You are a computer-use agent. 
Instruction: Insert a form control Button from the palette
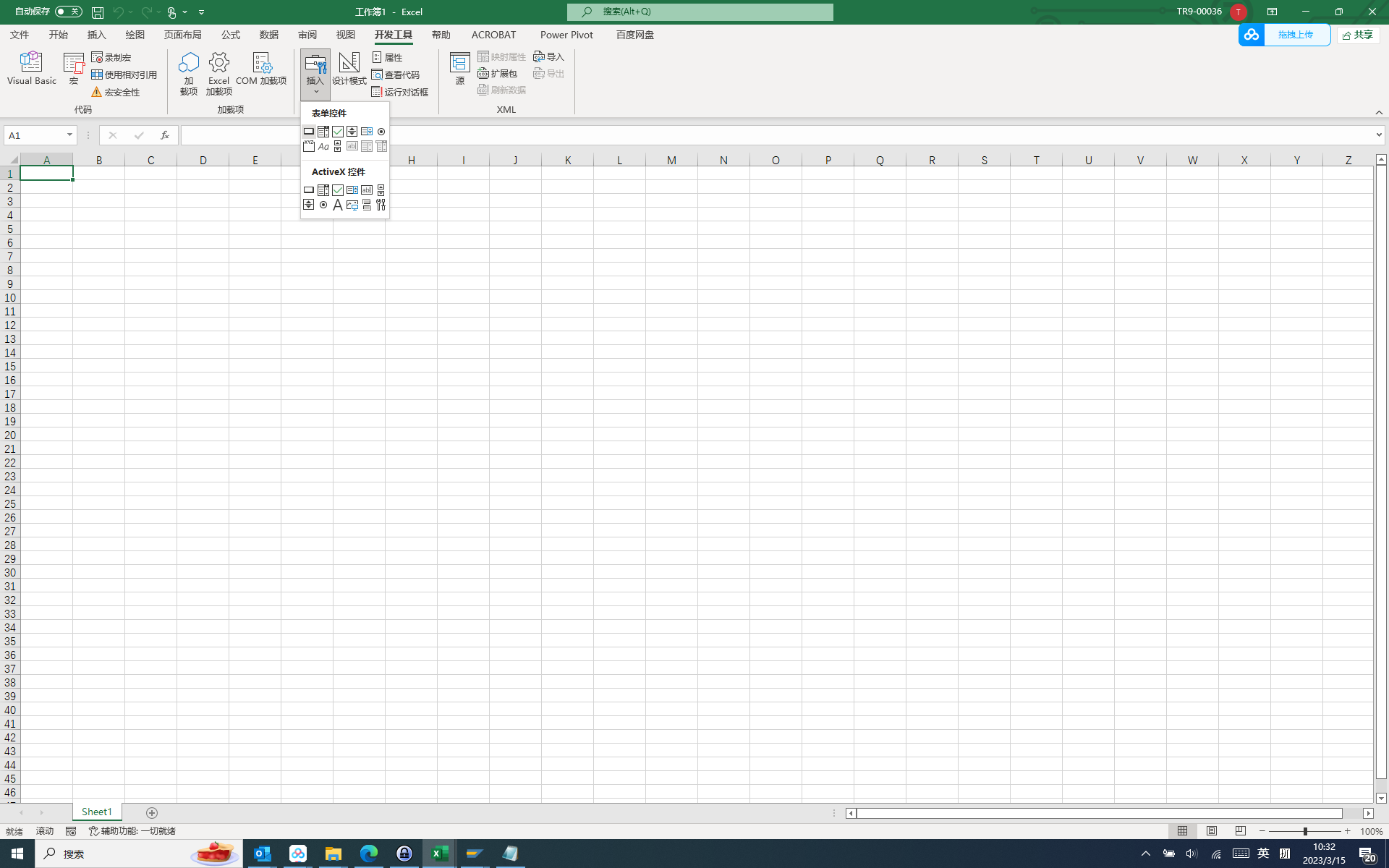[x=309, y=132]
